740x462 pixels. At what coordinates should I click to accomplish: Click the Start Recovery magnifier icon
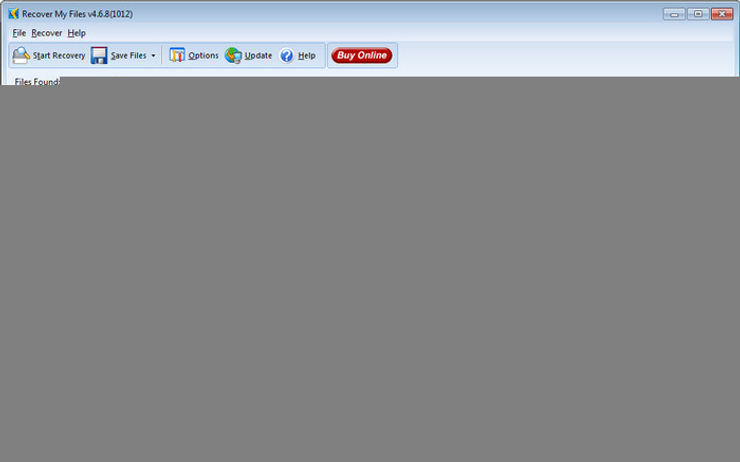[21, 55]
